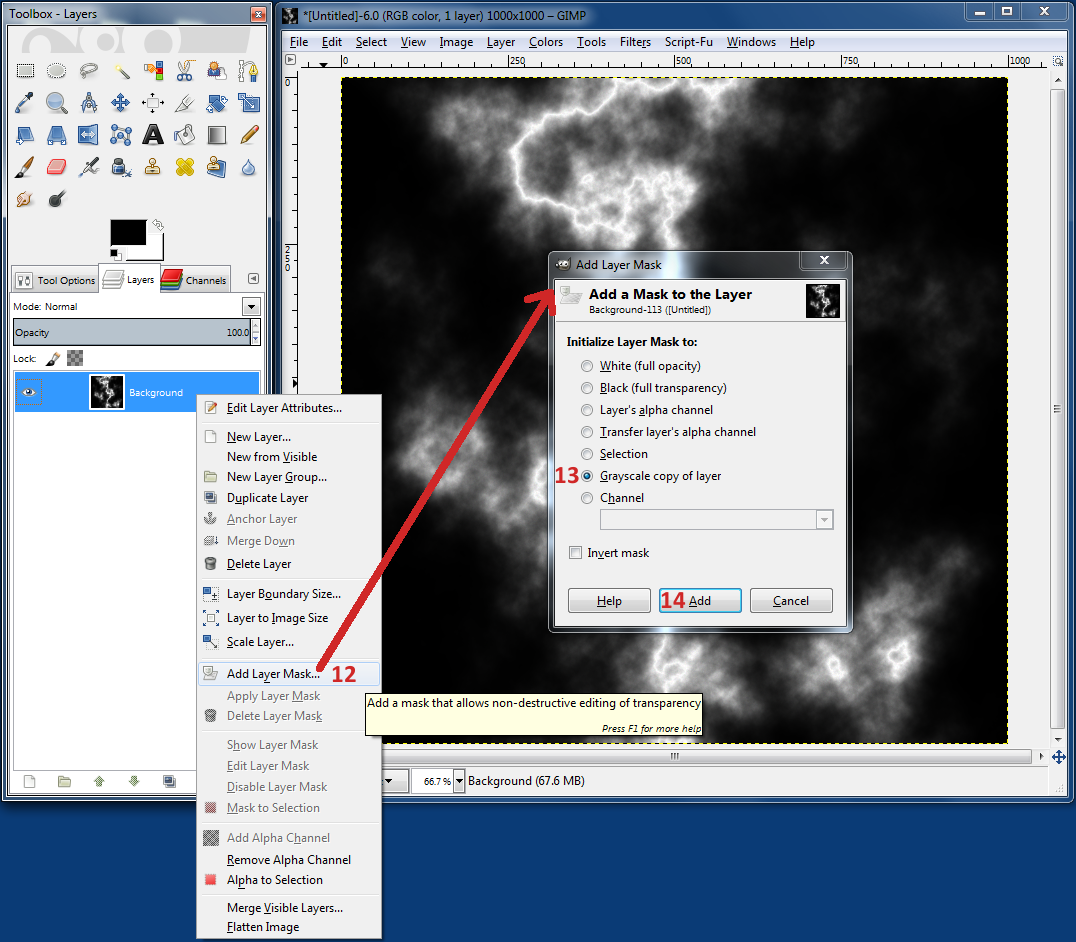Image resolution: width=1076 pixels, height=942 pixels.
Task: Choose the Text tool
Action: pos(153,135)
